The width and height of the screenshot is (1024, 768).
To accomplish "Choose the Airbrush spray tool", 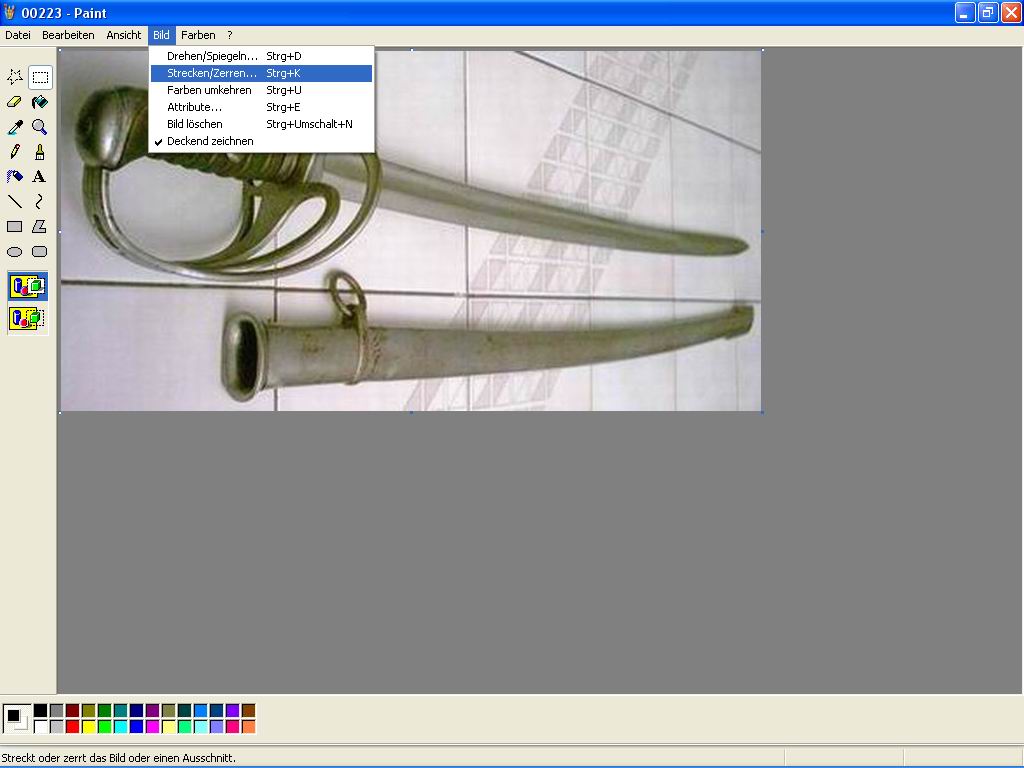I will point(15,177).
